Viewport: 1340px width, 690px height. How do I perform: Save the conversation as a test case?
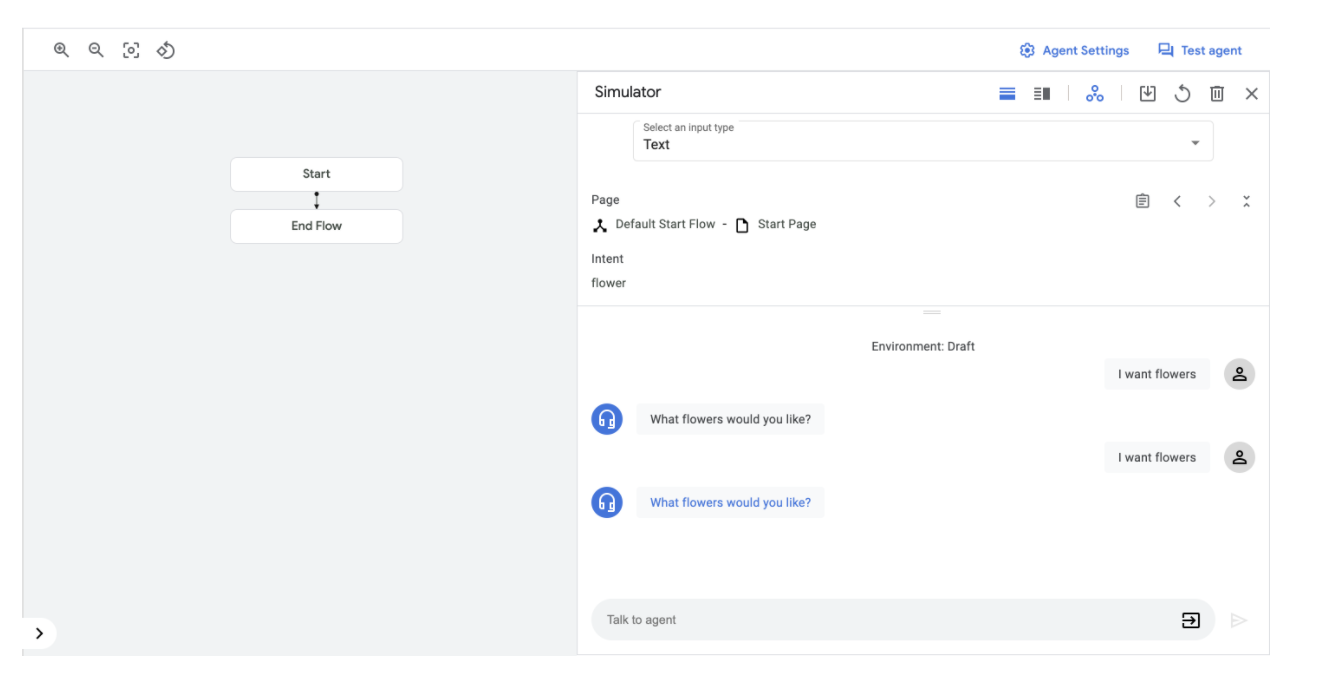click(1148, 93)
